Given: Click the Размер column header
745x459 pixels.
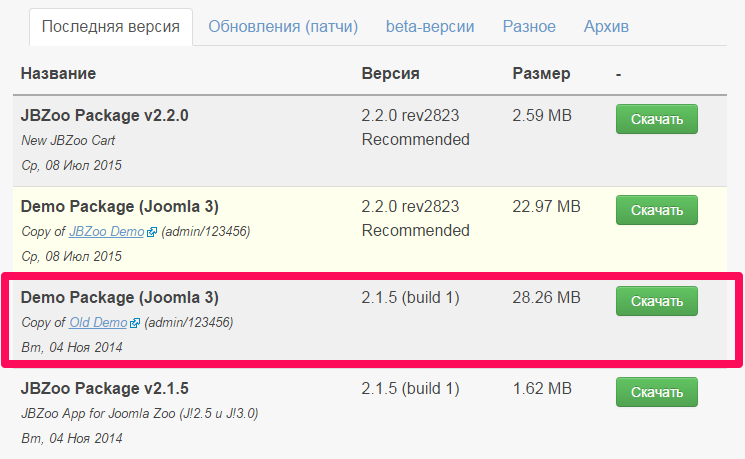Looking at the screenshot, I should click(x=541, y=74).
